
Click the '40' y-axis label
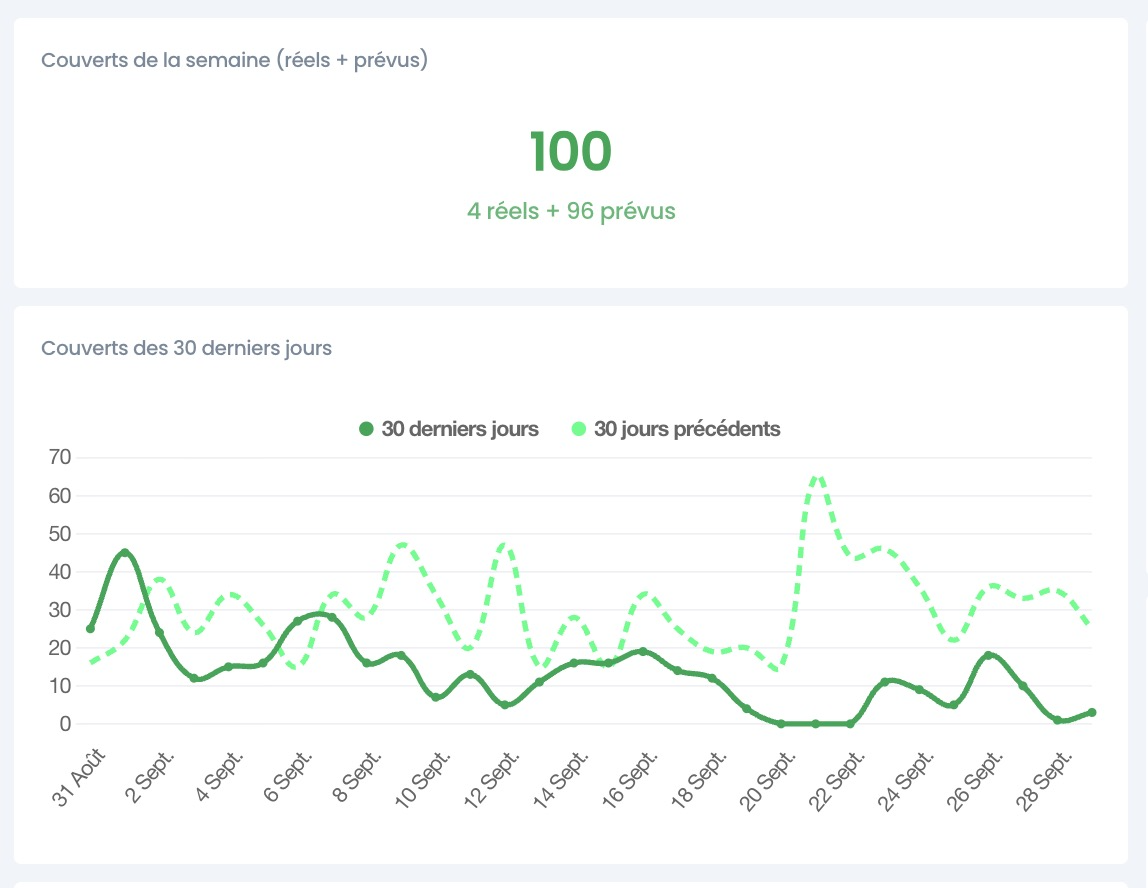coord(60,572)
